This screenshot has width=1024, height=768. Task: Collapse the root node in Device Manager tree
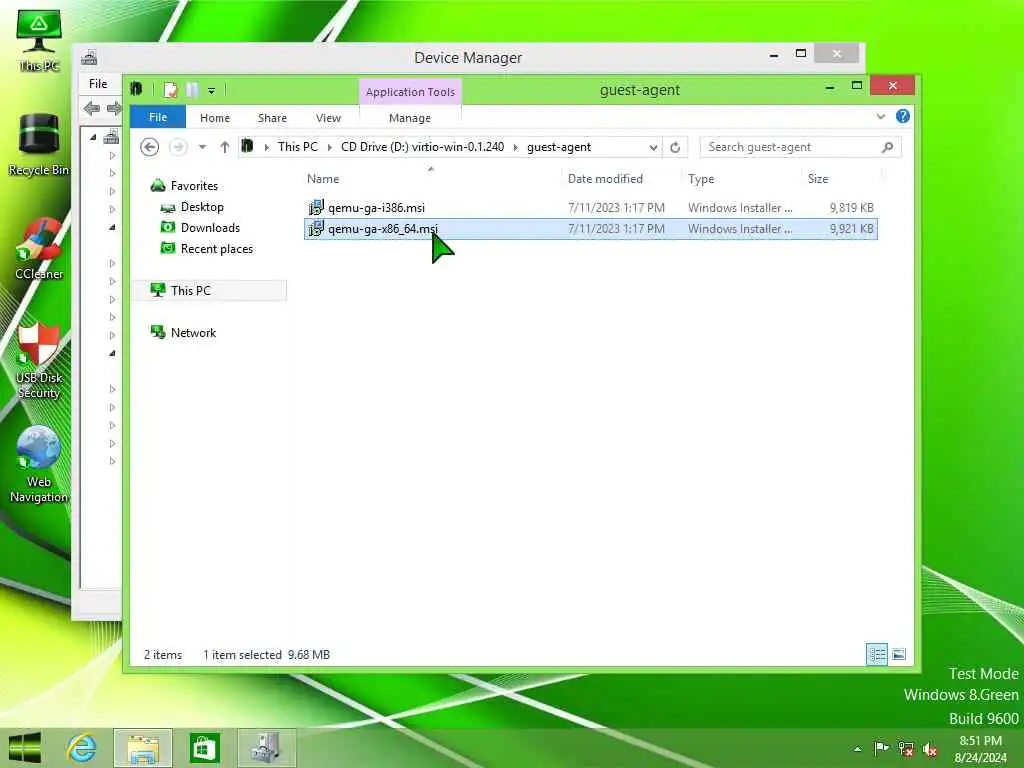pos(93,137)
